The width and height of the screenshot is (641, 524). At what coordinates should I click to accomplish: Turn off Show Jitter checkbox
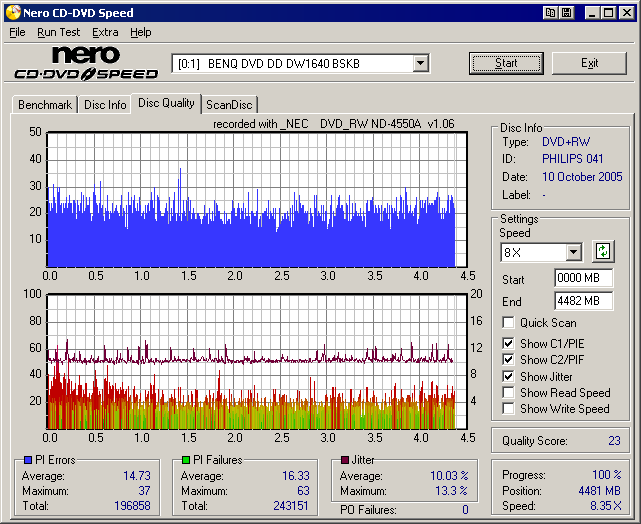coord(508,376)
